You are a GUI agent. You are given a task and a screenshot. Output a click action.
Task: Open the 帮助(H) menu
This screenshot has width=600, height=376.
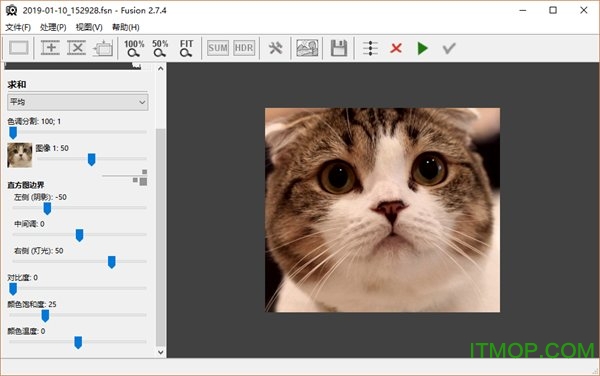click(x=126, y=27)
